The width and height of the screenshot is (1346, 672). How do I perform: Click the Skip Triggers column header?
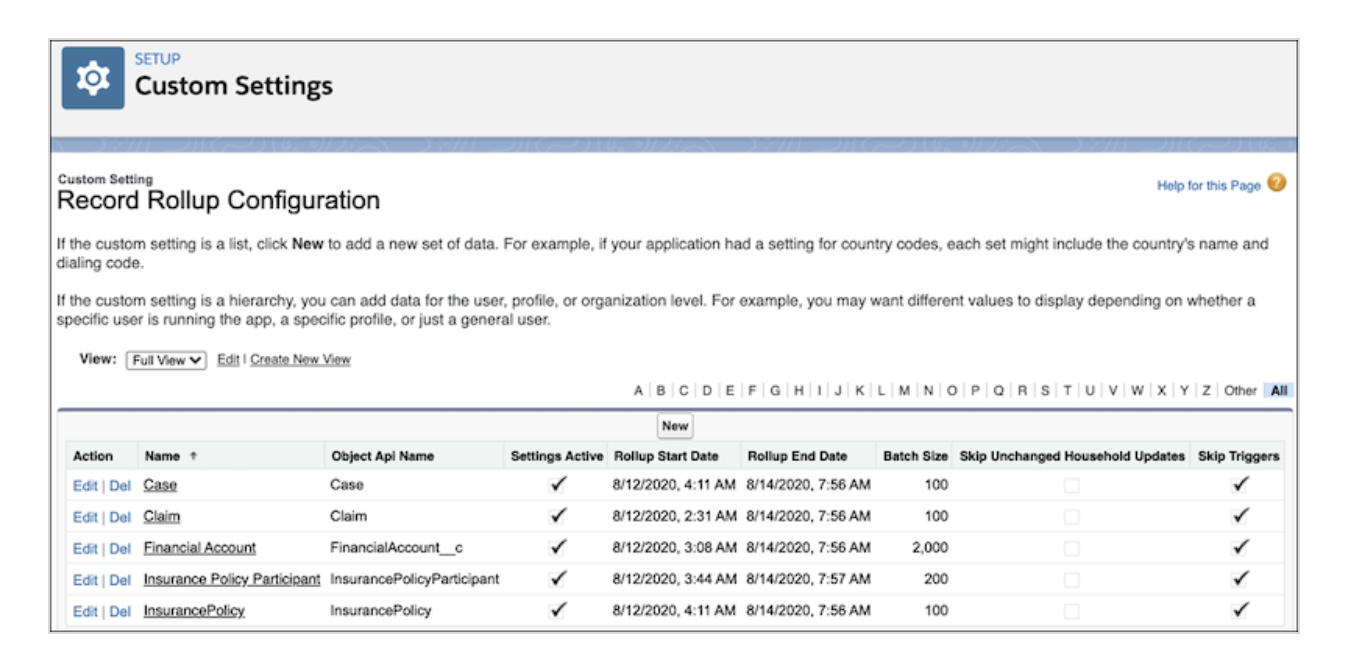tap(1238, 456)
